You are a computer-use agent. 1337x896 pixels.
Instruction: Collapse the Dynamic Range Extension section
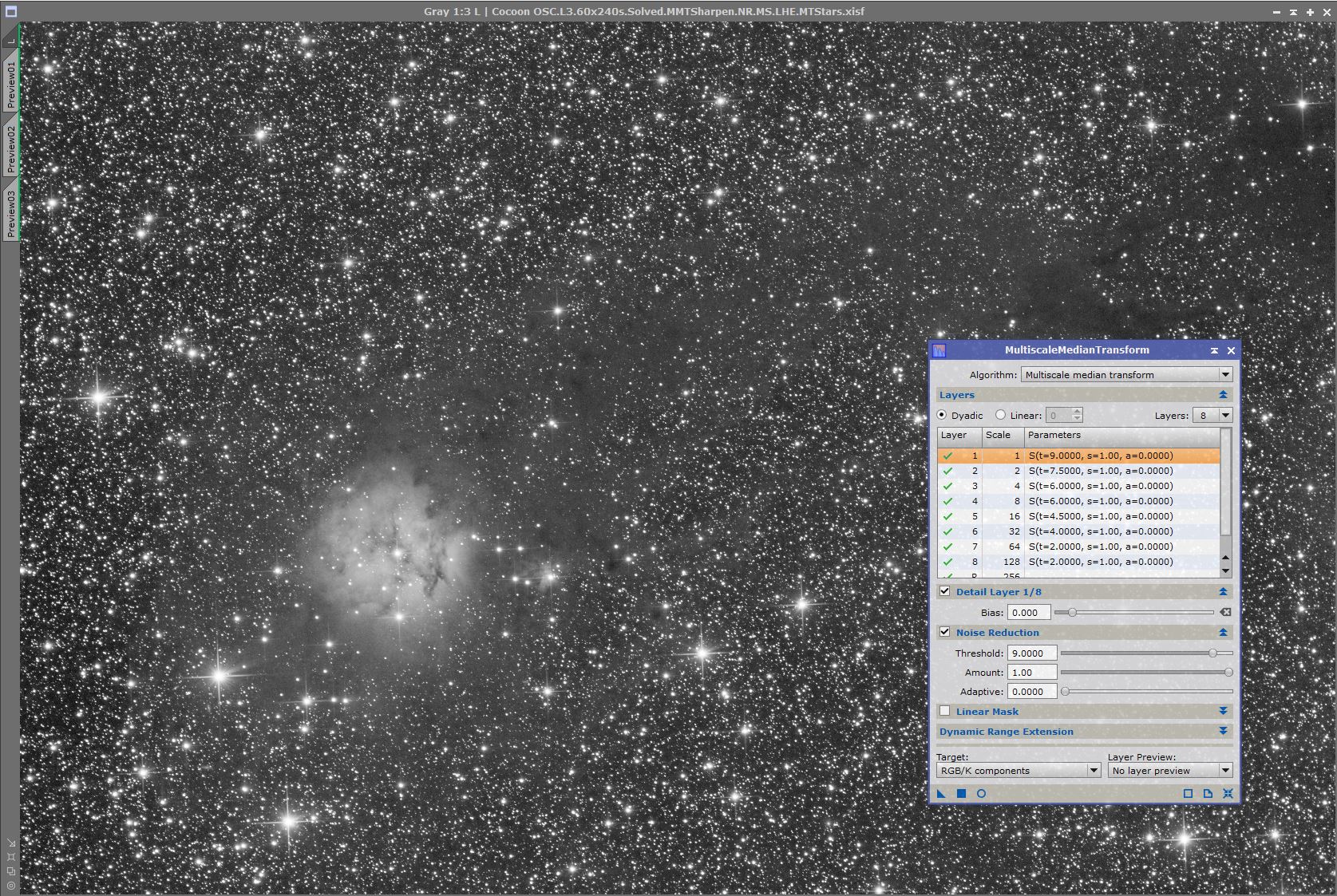[1221, 731]
